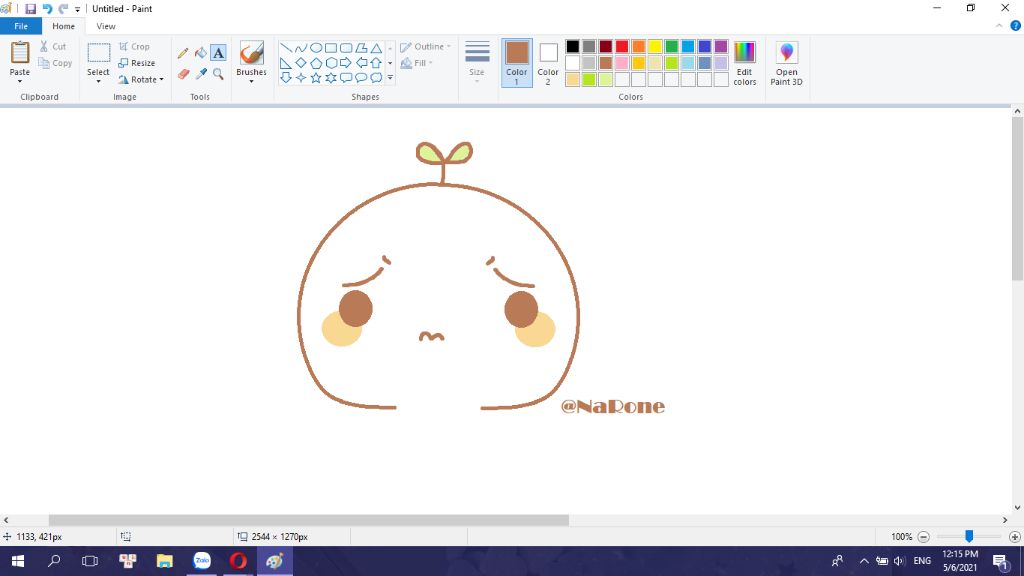Screen dimensions: 1024x576
Task: Pick the green color swatch
Action: pyautogui.click(x=671, y=46)
